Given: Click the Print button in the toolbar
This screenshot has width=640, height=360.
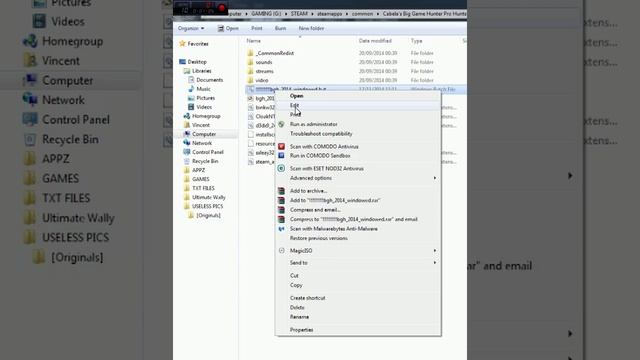Looking at the screenshot, I should pyautogui.click(x=257, y=28).
